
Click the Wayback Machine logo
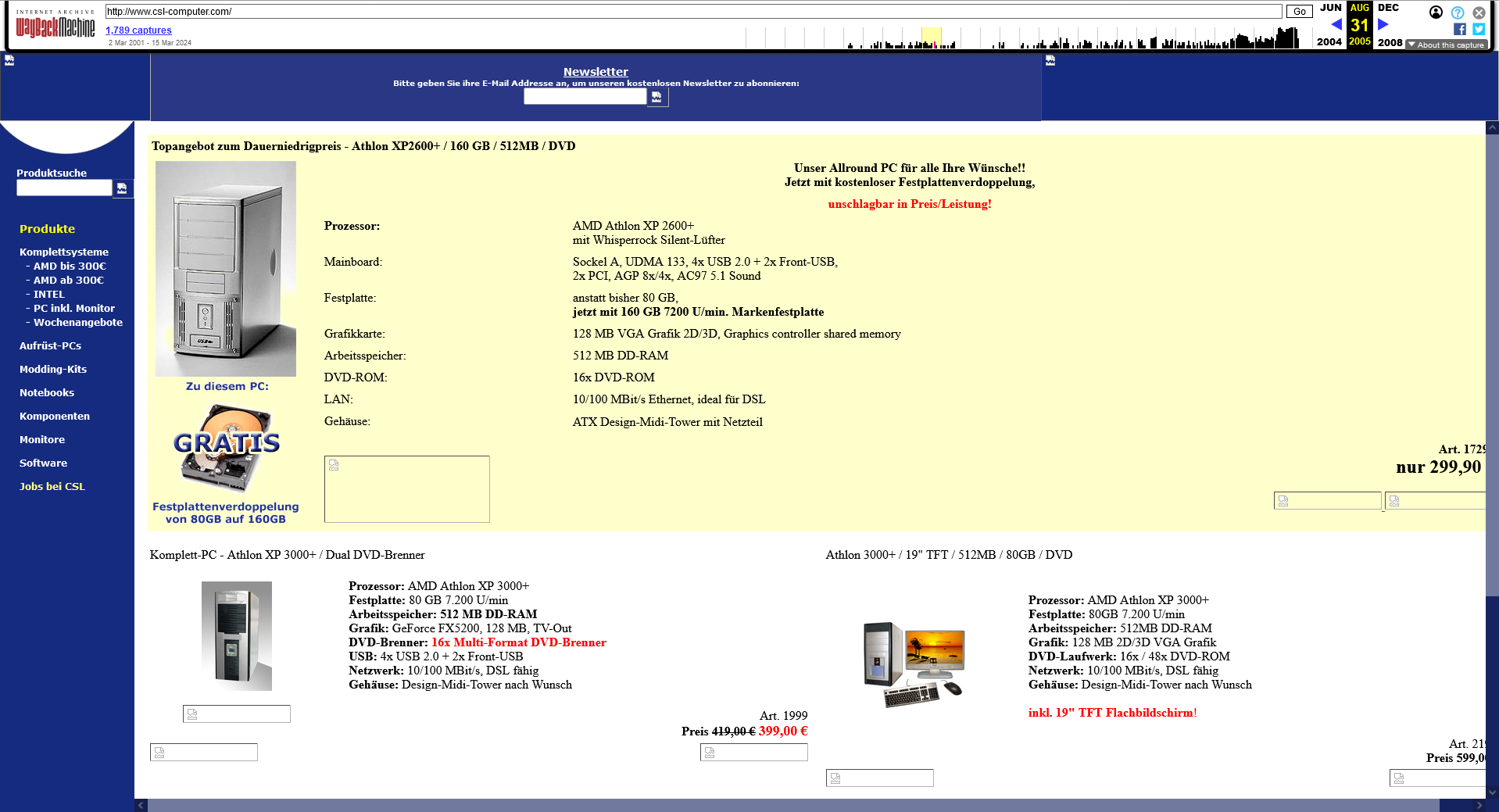[x=55, y=27]
